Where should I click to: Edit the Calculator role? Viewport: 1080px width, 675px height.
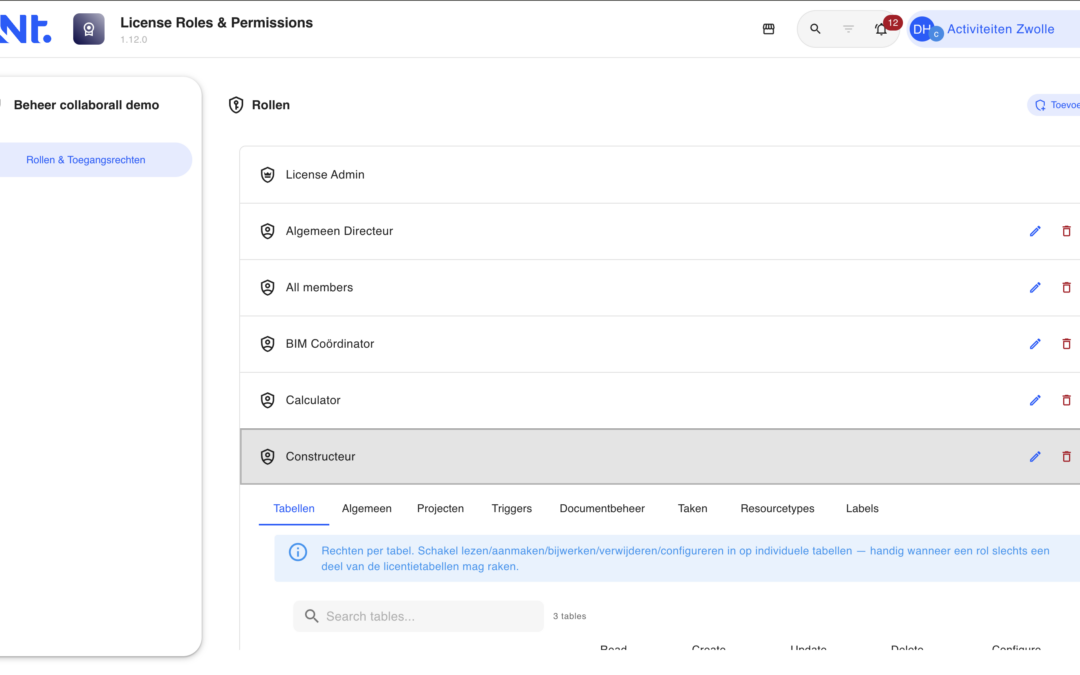pos(1035,401)
